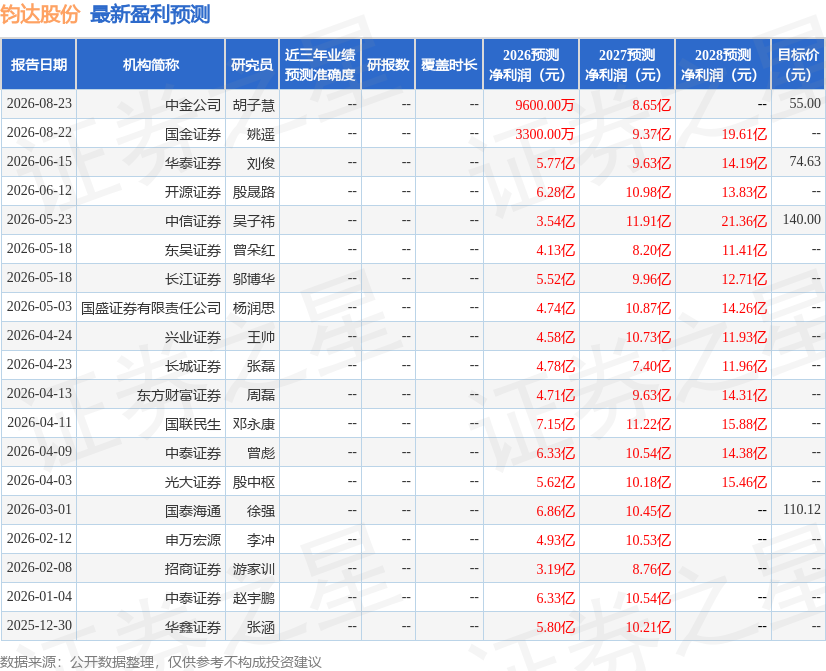826x671 pixels.
Task: Click the 2026预测净利润 column header
Action: (531, 64)
